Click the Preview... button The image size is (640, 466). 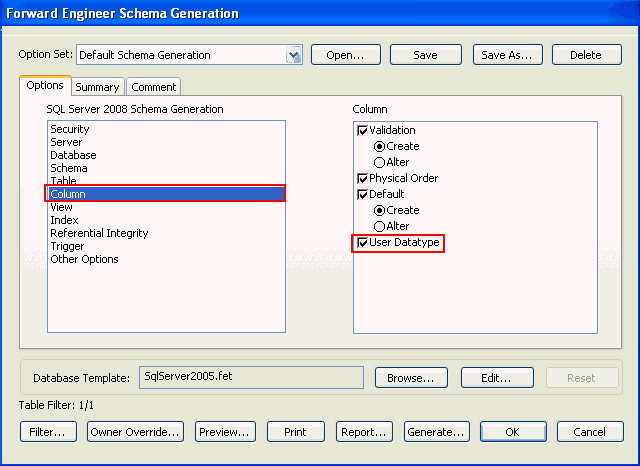pos(225,432)
